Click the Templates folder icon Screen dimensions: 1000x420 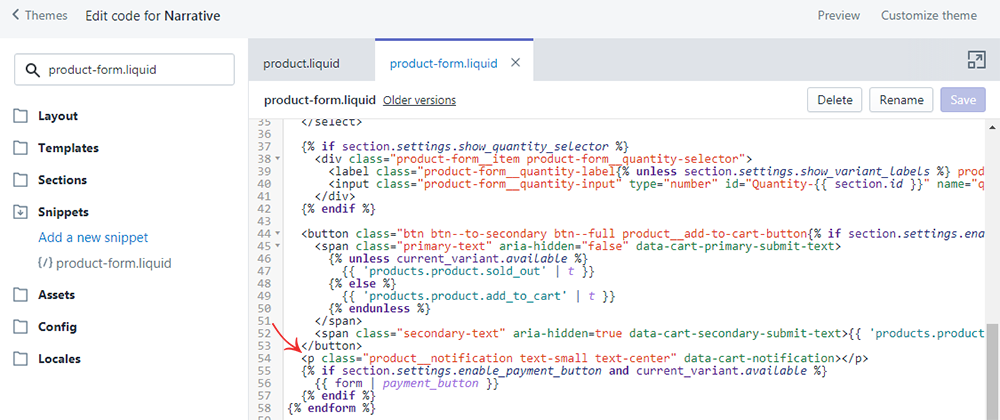(21, 148)
